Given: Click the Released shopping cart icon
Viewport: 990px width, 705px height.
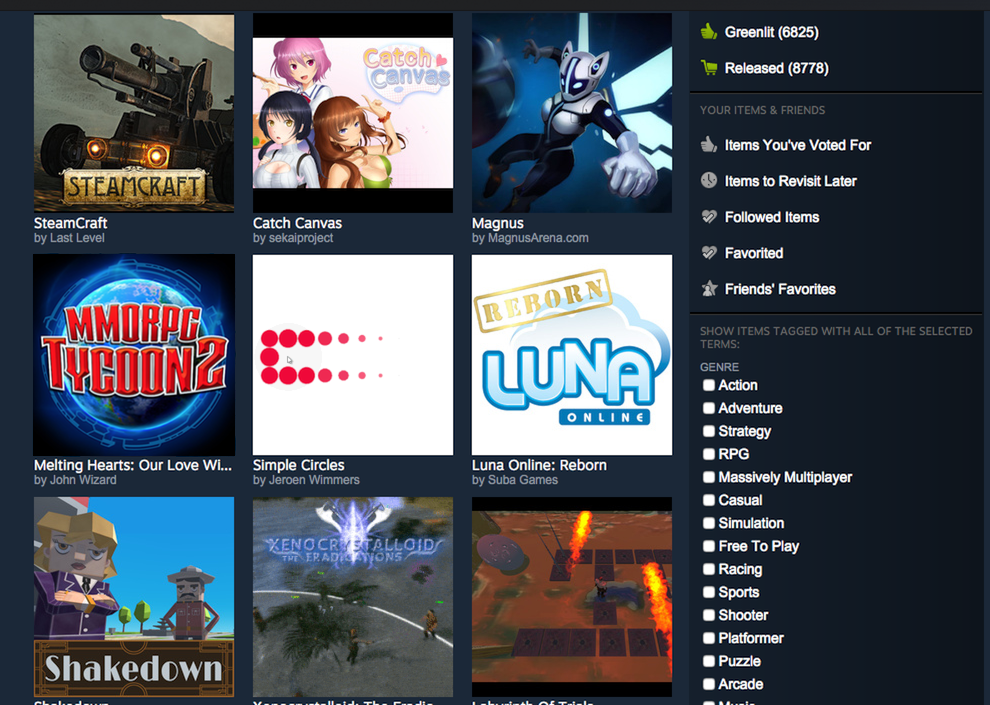Looking at the screenshot, I should tap(708, 68).
